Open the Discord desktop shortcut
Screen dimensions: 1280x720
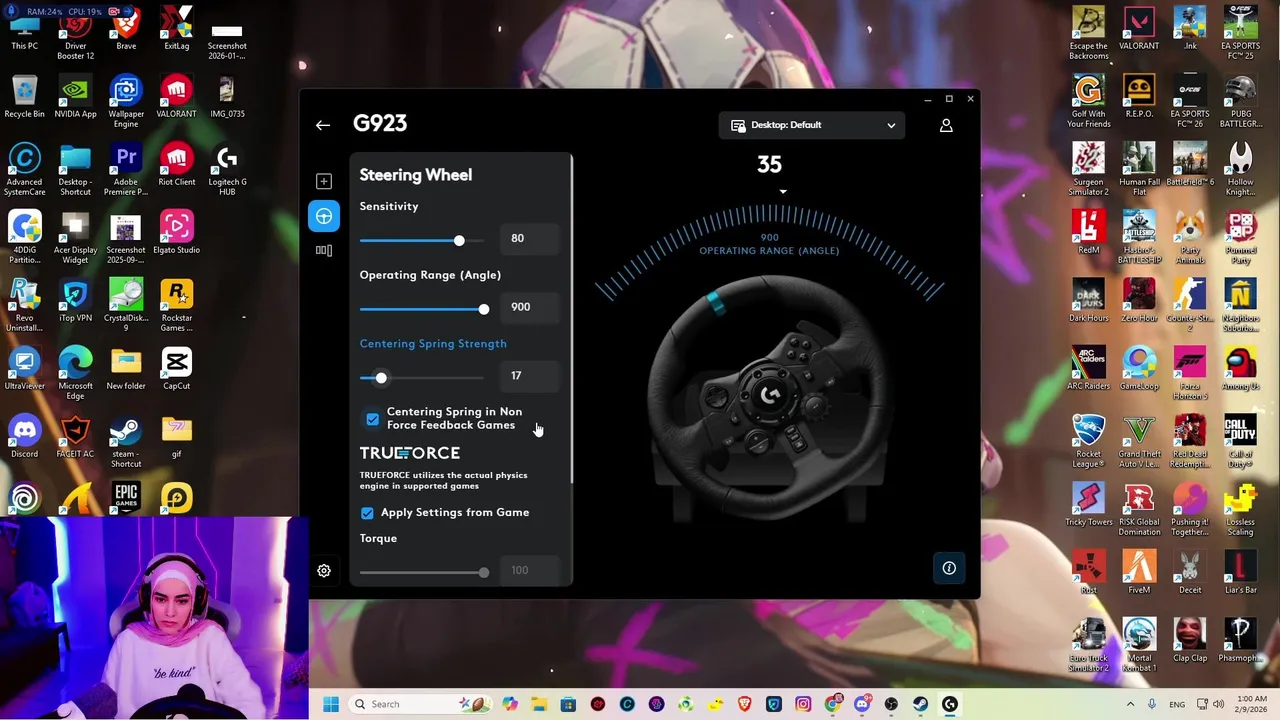point(25,437)
